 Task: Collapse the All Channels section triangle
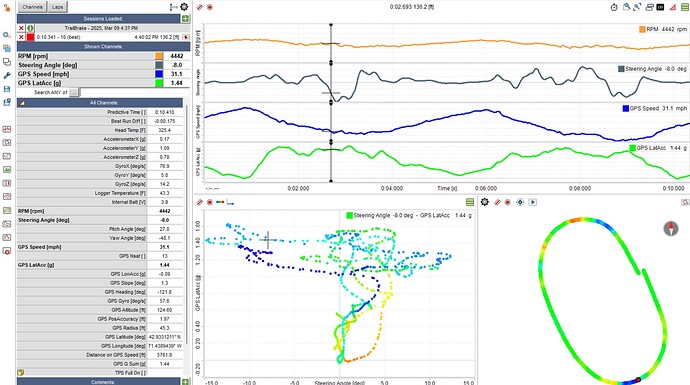pyautogui.click(x=22, y=103)
